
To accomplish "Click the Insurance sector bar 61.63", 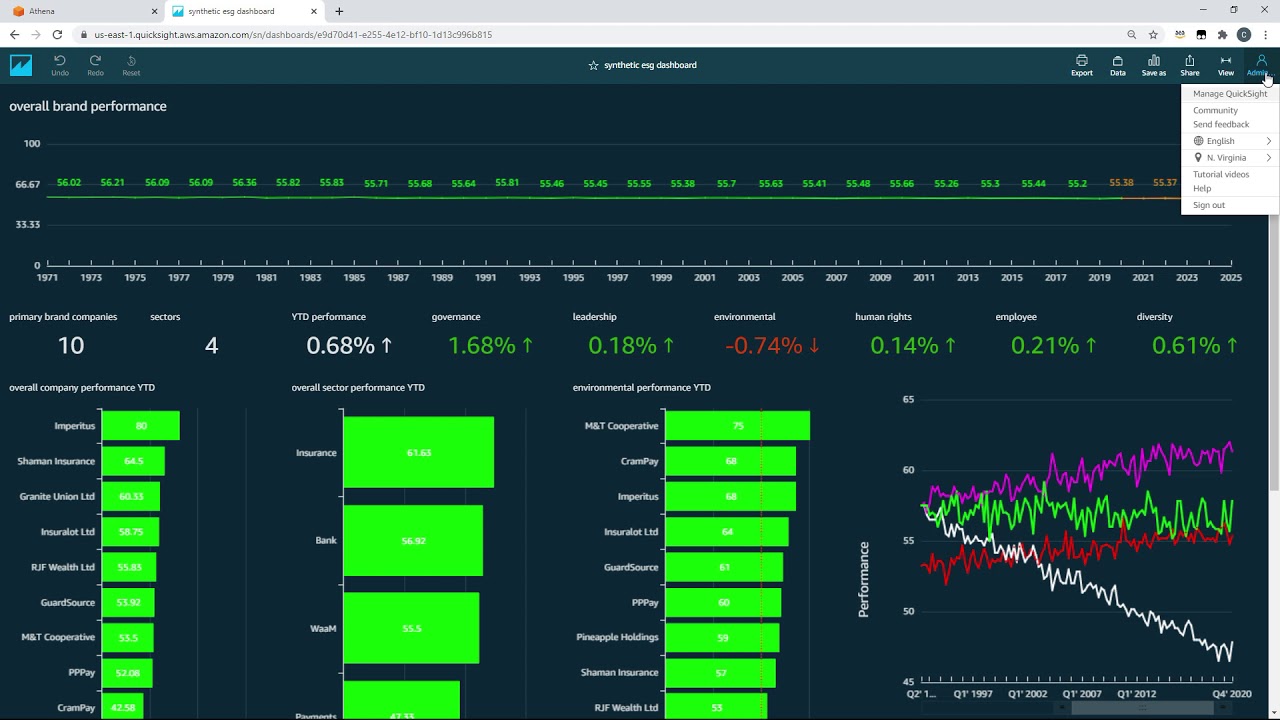I will click(x=419, y=452).
